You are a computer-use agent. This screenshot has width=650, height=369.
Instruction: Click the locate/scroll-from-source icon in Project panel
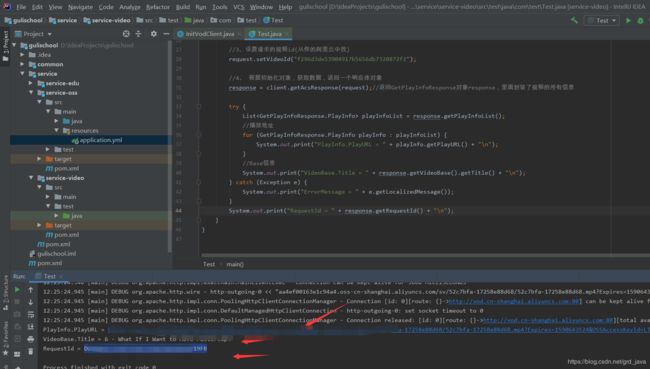tap(126, 34)
